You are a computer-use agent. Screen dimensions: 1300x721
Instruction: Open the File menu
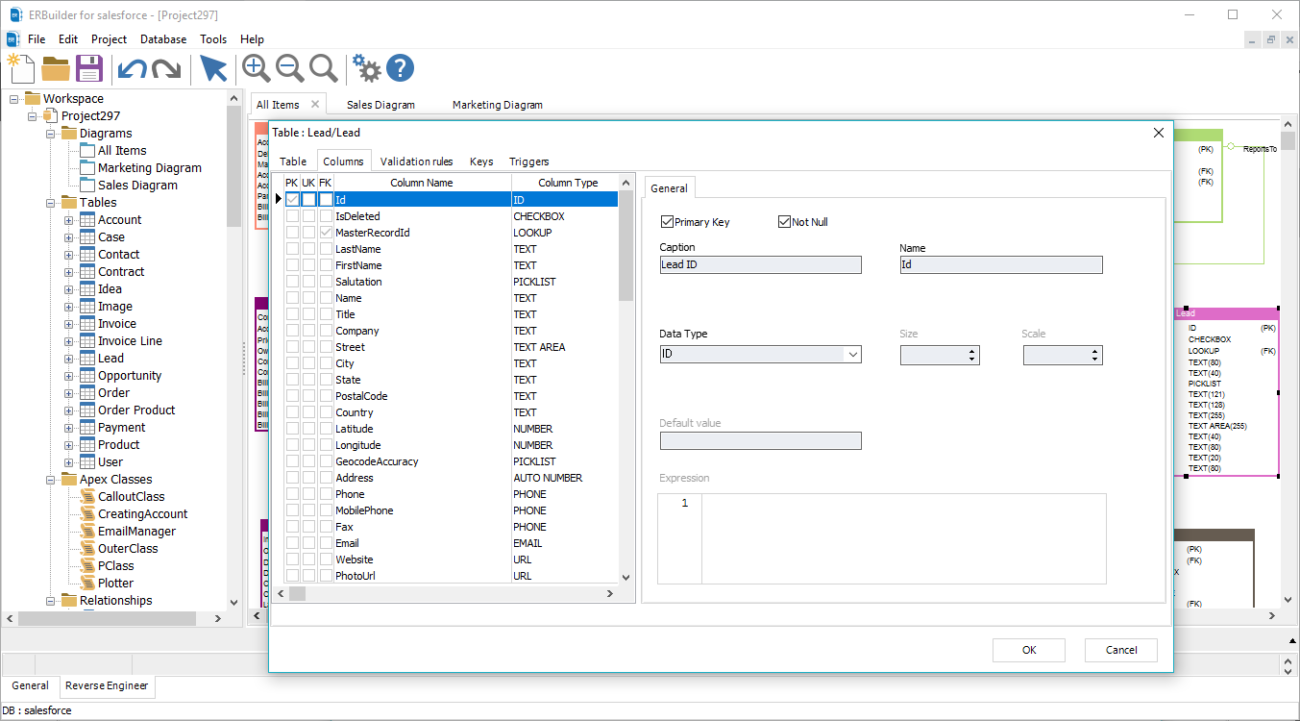(x=37, y=39)
